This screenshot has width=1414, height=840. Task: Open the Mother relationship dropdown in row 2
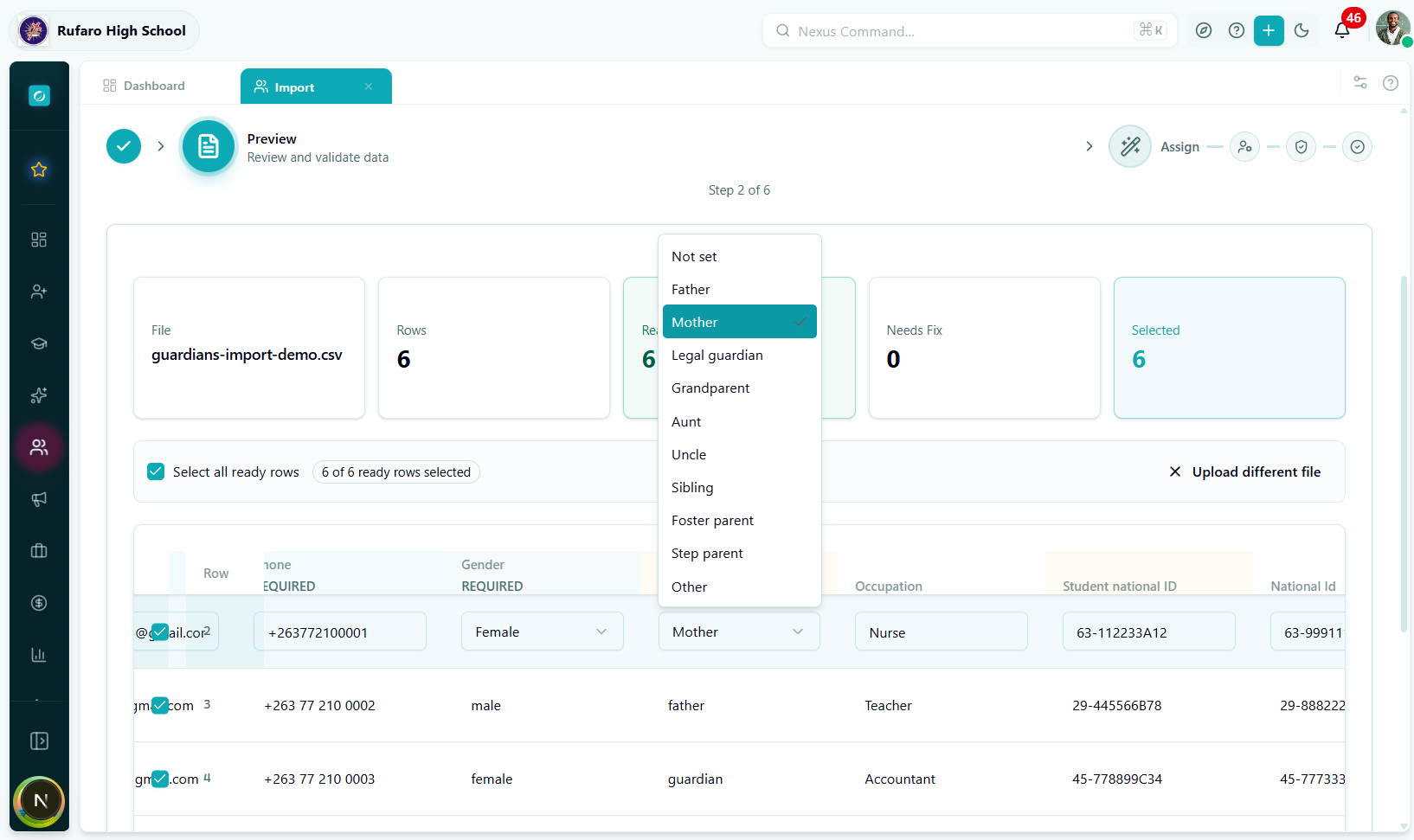pyautogui.click(x=739, y=632)
